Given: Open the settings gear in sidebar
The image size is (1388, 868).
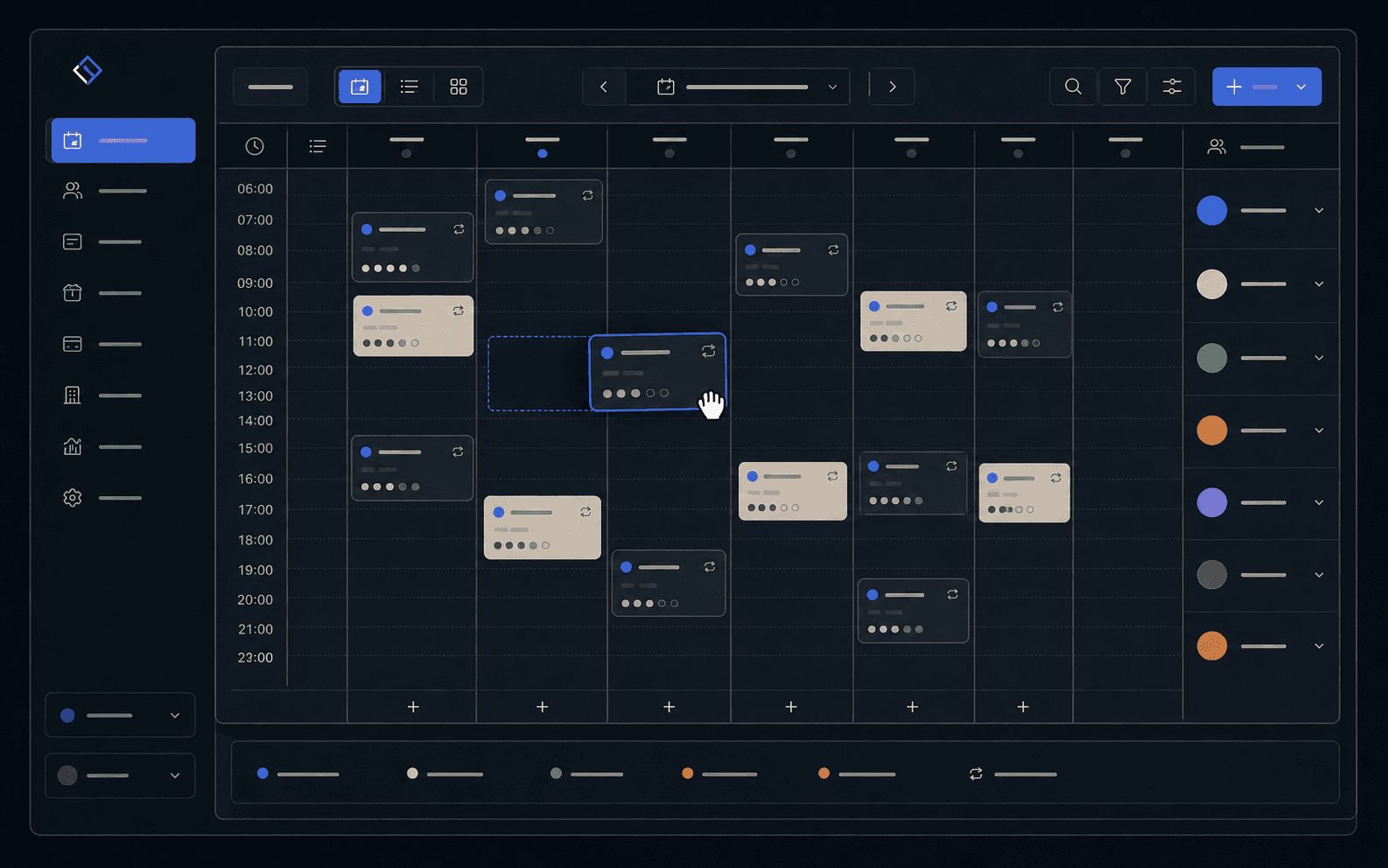Looking at the screenshot, I should point(73,498).
